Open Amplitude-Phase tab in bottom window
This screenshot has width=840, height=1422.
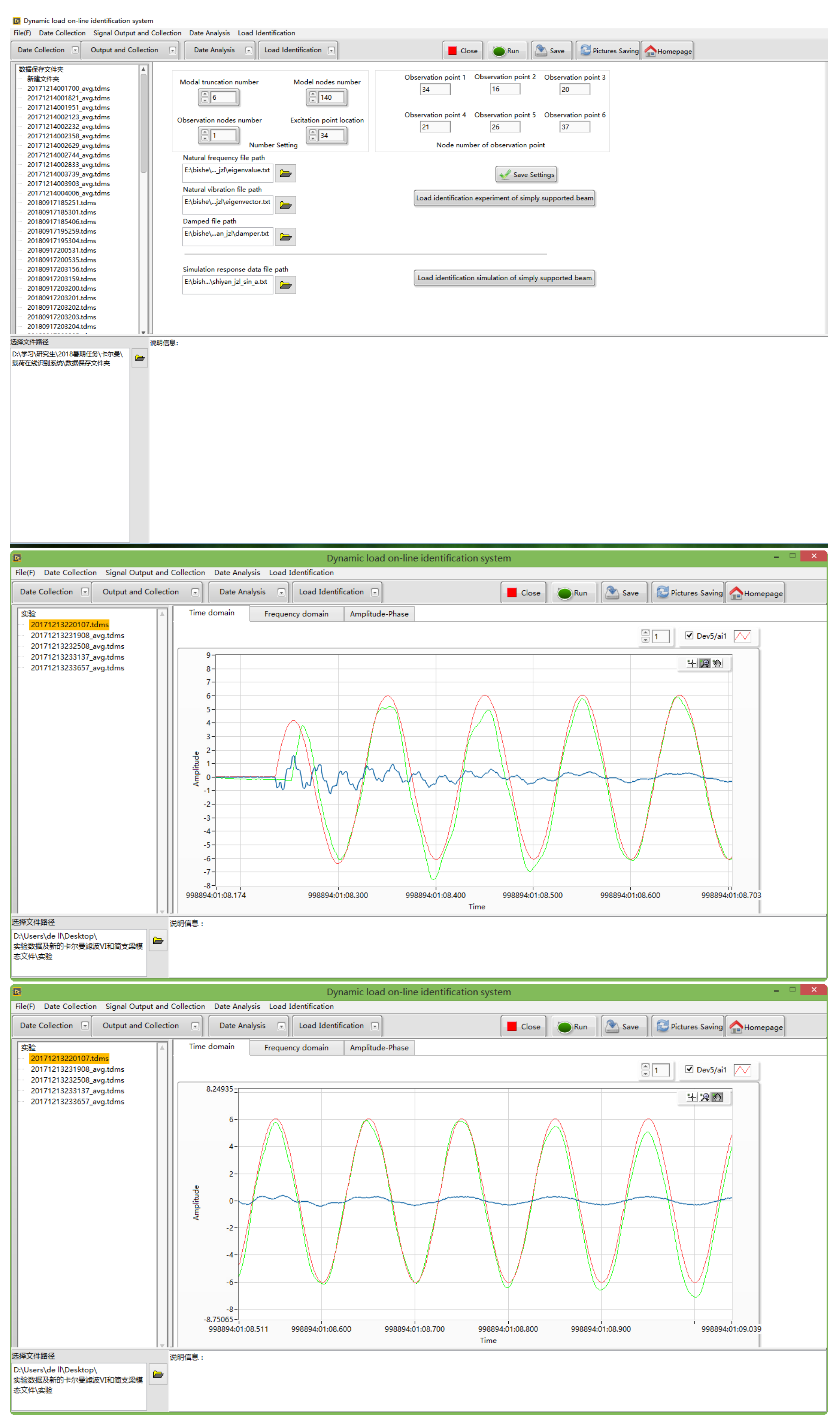379,1048
